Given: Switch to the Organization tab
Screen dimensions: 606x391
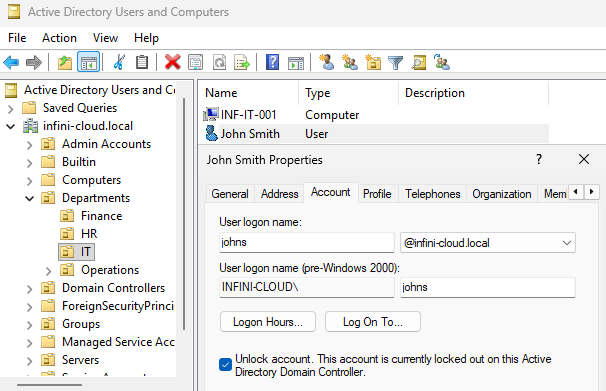Looking at the screenshot, I should click(502, 194).
